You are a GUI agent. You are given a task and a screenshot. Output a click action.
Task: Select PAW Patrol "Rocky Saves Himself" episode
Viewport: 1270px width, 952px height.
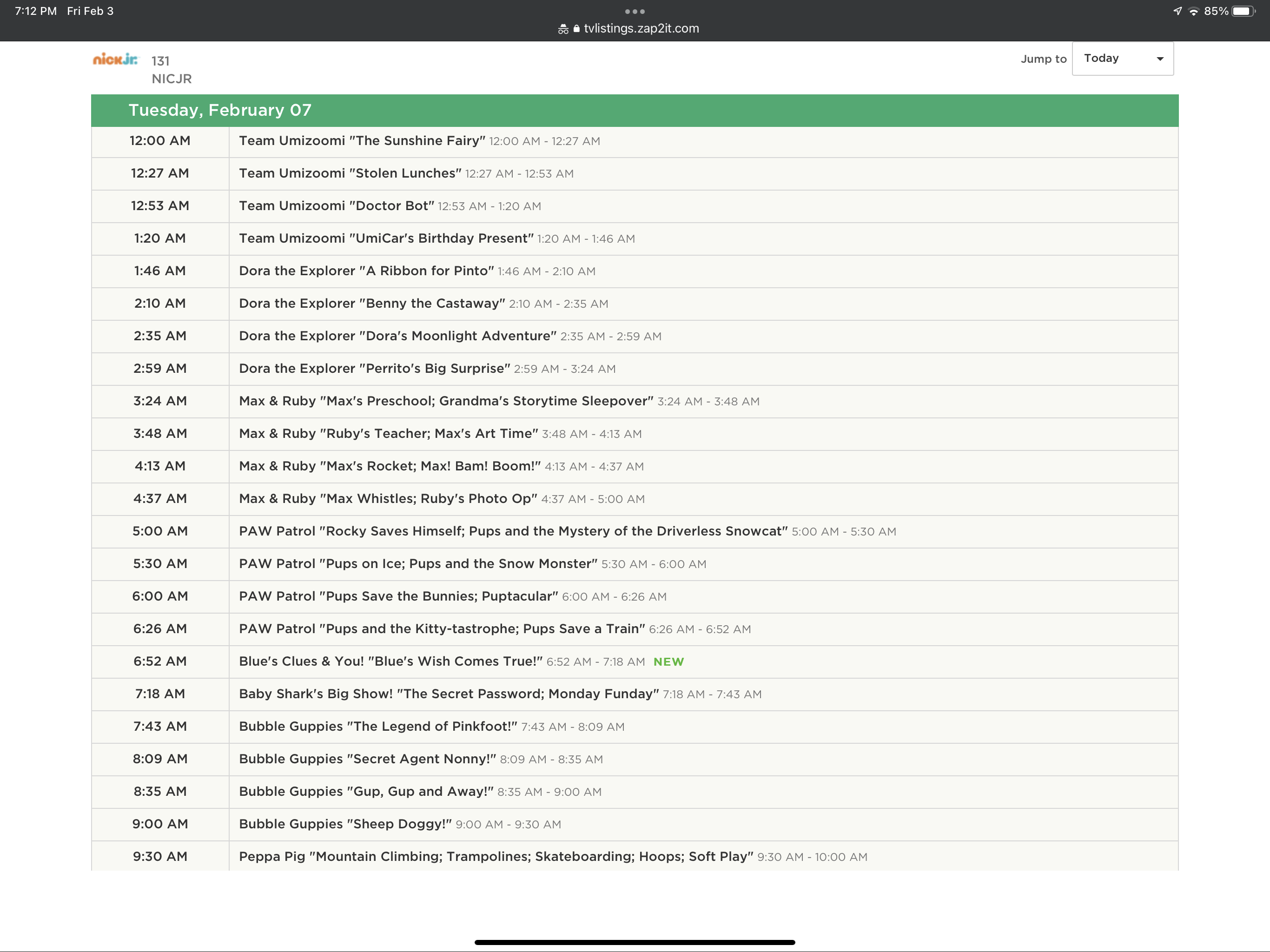click(x=513, y=531)
